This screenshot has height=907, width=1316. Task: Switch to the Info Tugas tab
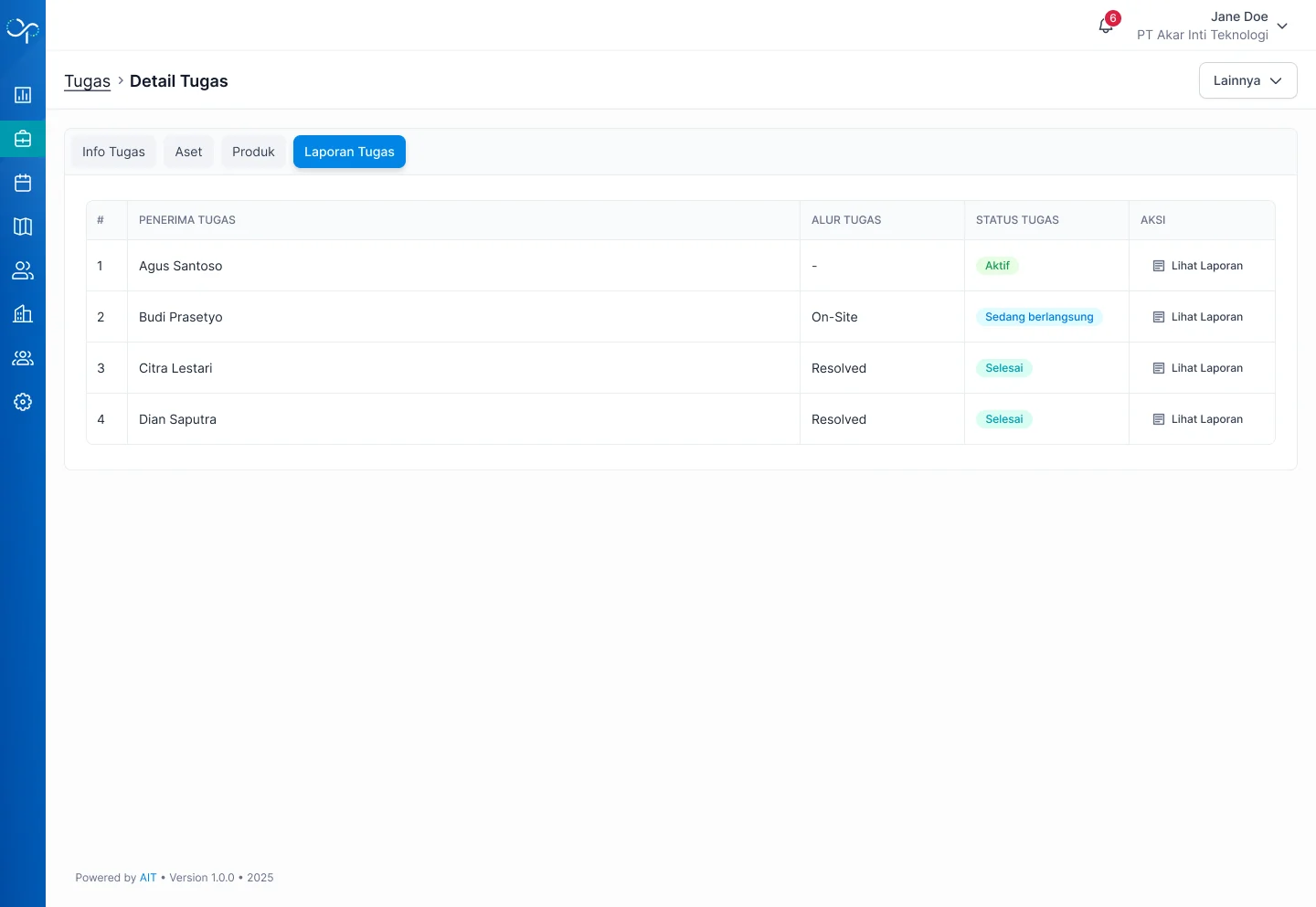[x=113, y=152]
